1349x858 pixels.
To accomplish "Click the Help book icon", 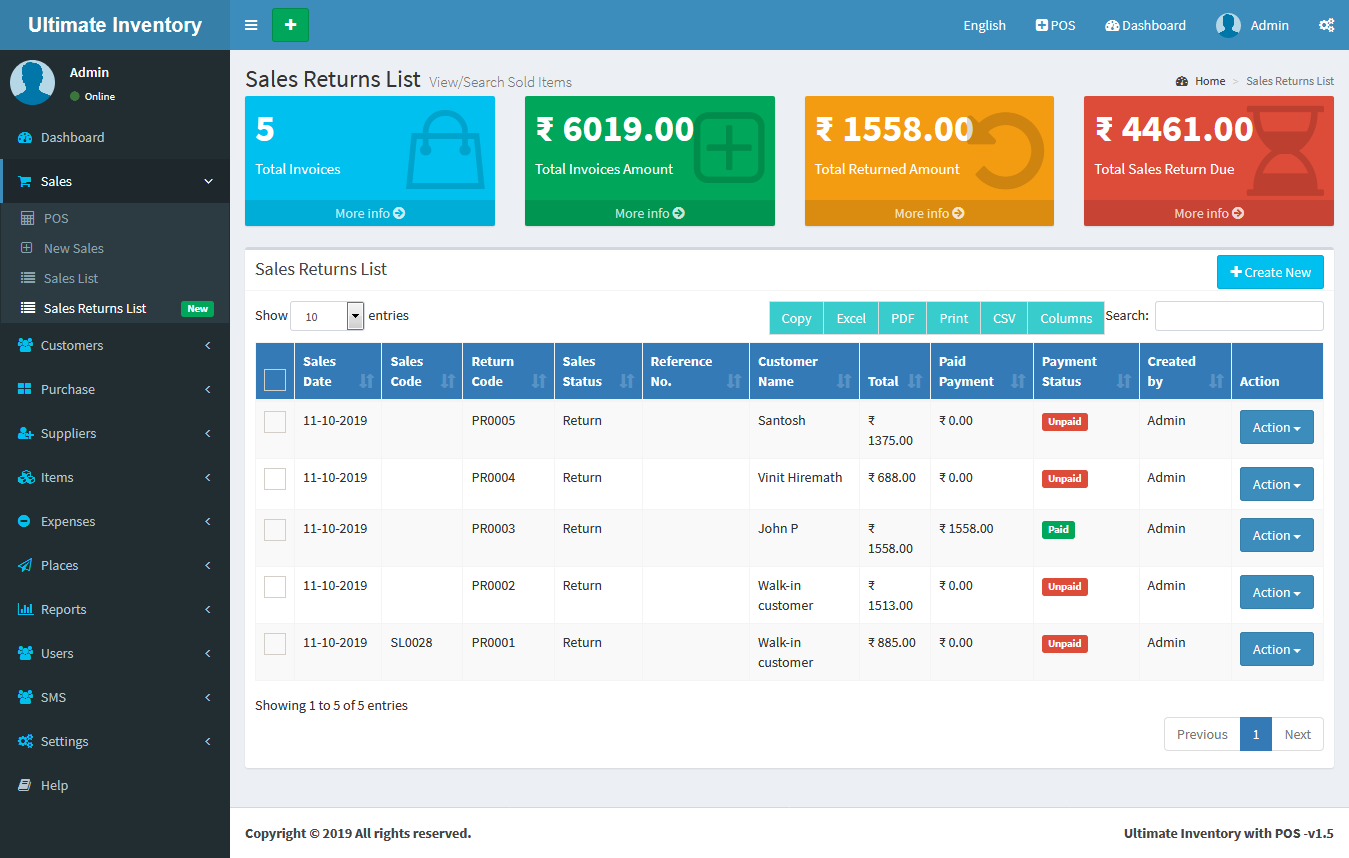I will click(25, 786).
